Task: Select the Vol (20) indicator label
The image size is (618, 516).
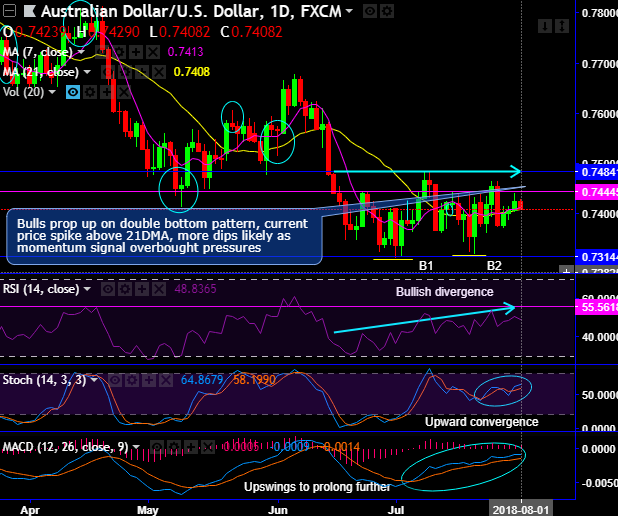Action: pos(23,92)
